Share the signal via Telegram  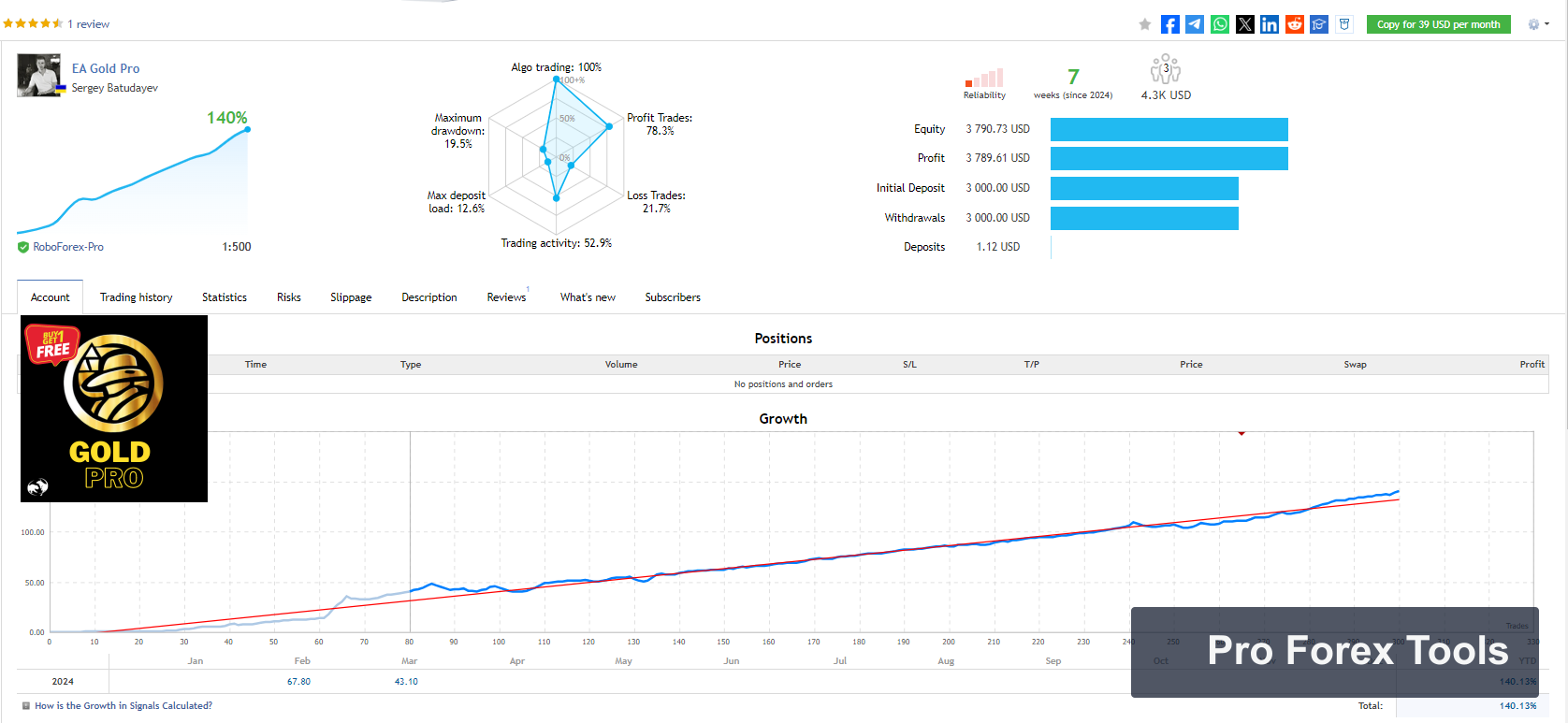click(x=1195, y=24)
